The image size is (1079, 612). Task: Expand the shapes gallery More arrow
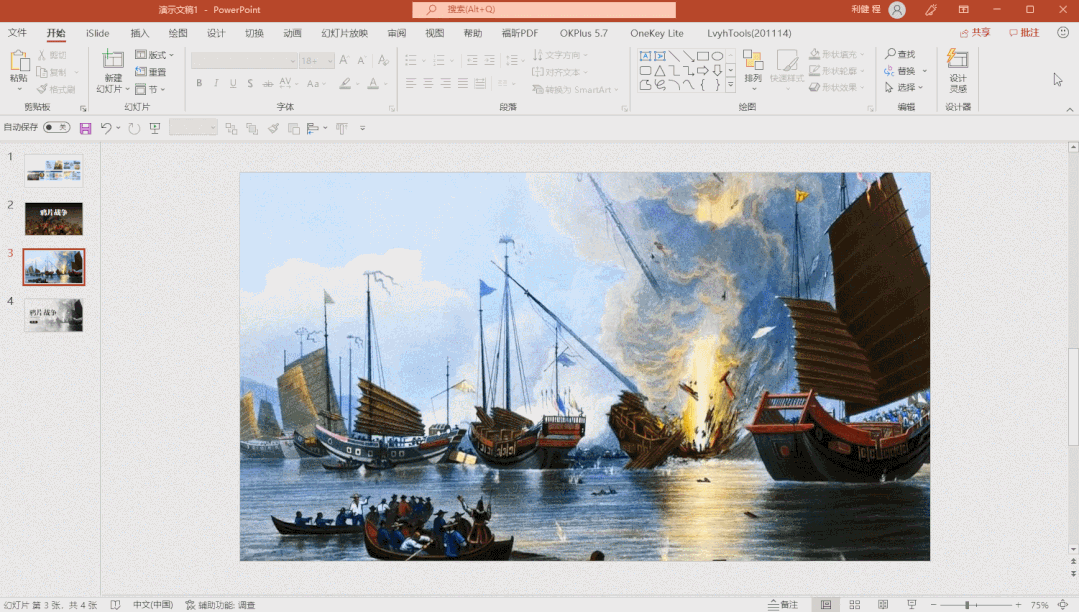(x=730, y=85)
